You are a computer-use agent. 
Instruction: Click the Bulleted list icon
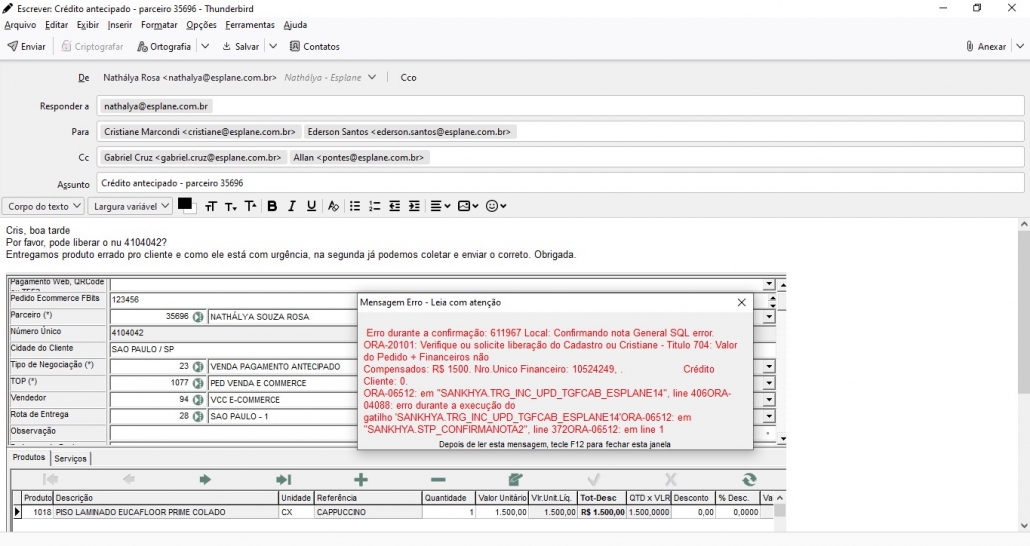355,206
